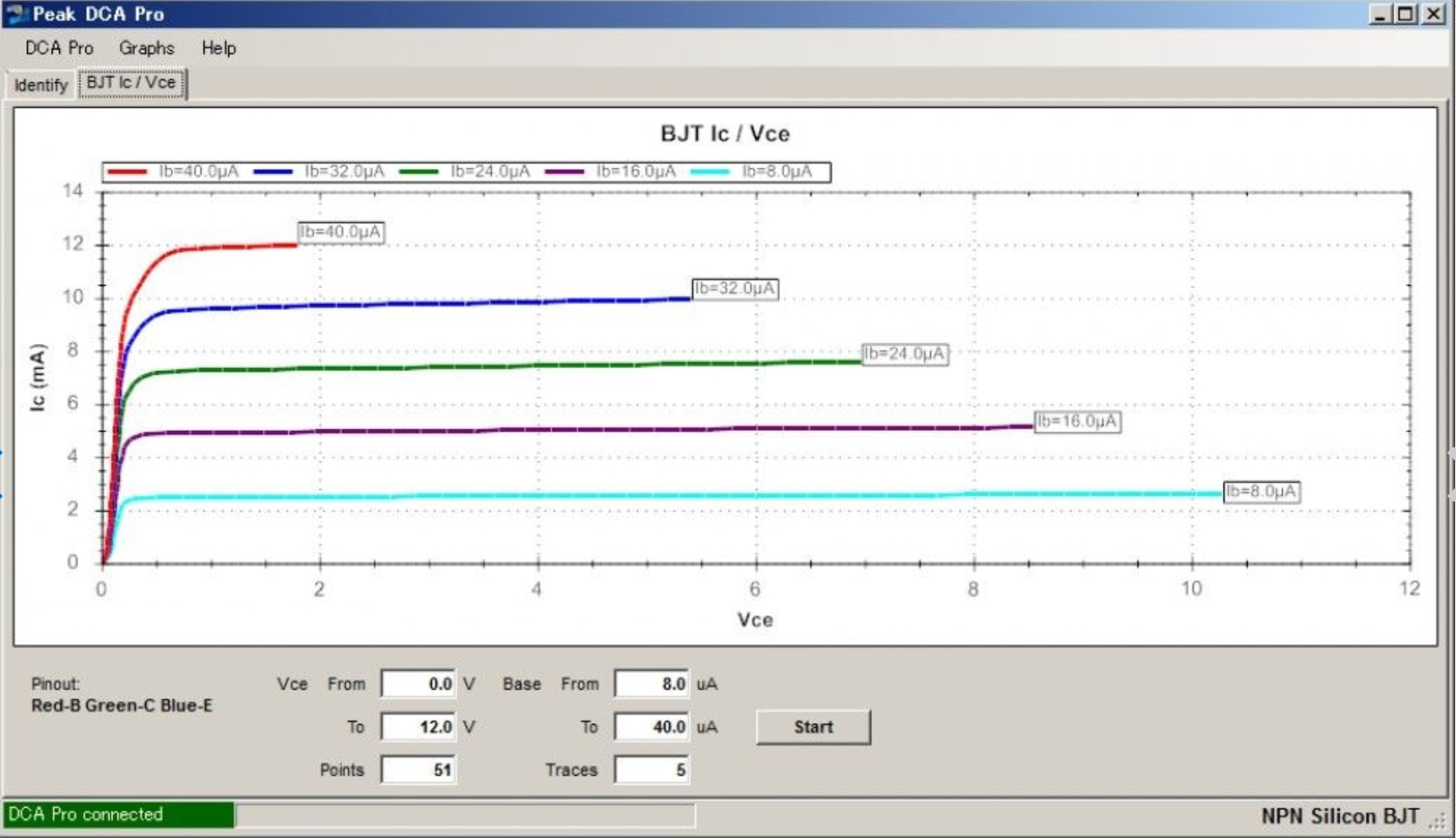1456x838 pixels.
Task: Open the DCA Pro menu
Action: click(59, 48)
